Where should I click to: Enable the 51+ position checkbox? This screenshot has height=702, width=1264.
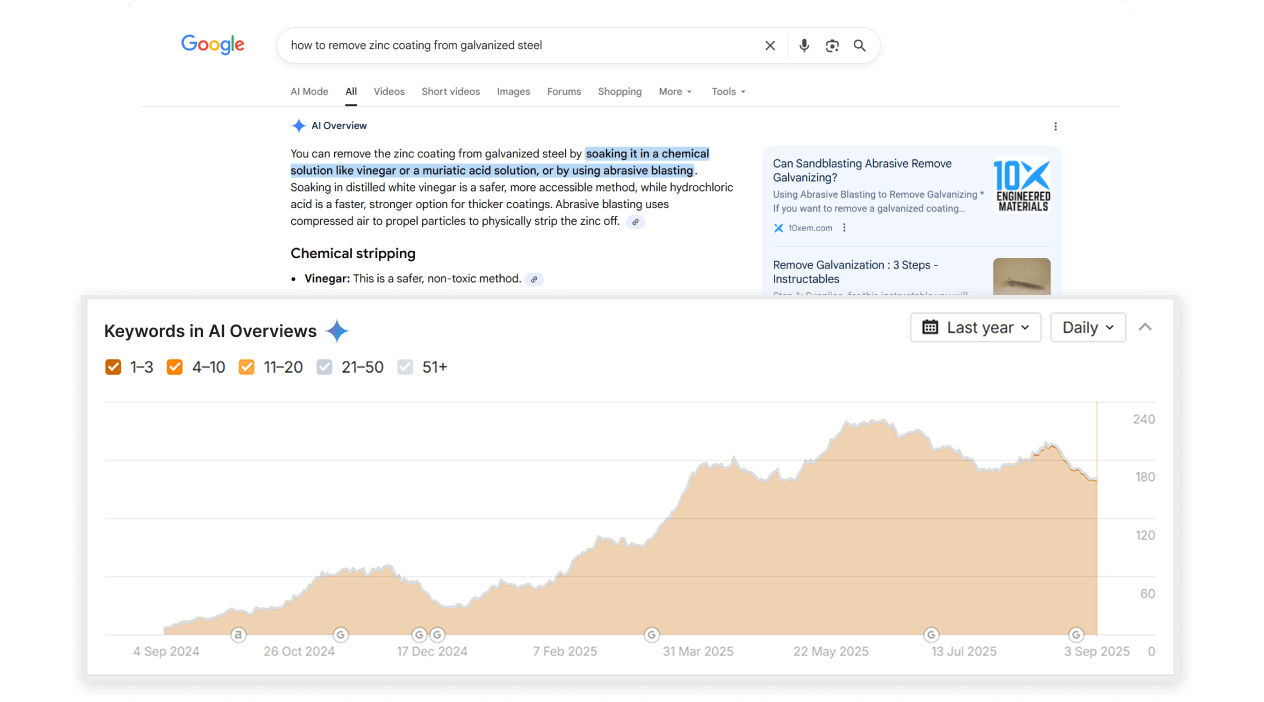tap(405, 367)
